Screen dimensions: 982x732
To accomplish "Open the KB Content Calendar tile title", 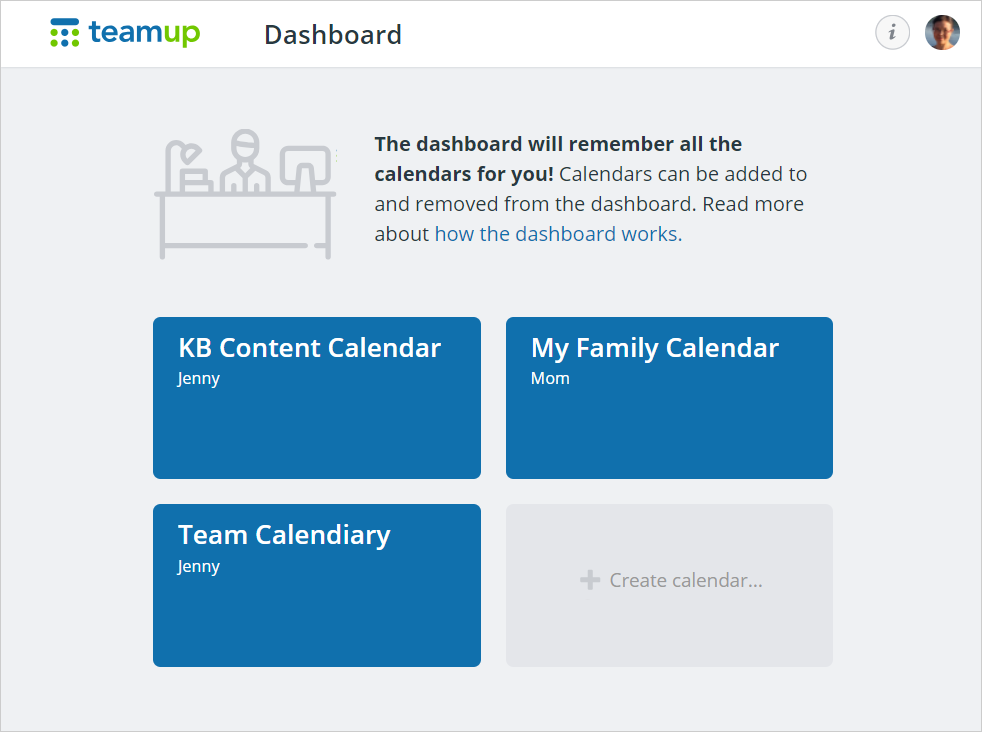I will [309, 348].
